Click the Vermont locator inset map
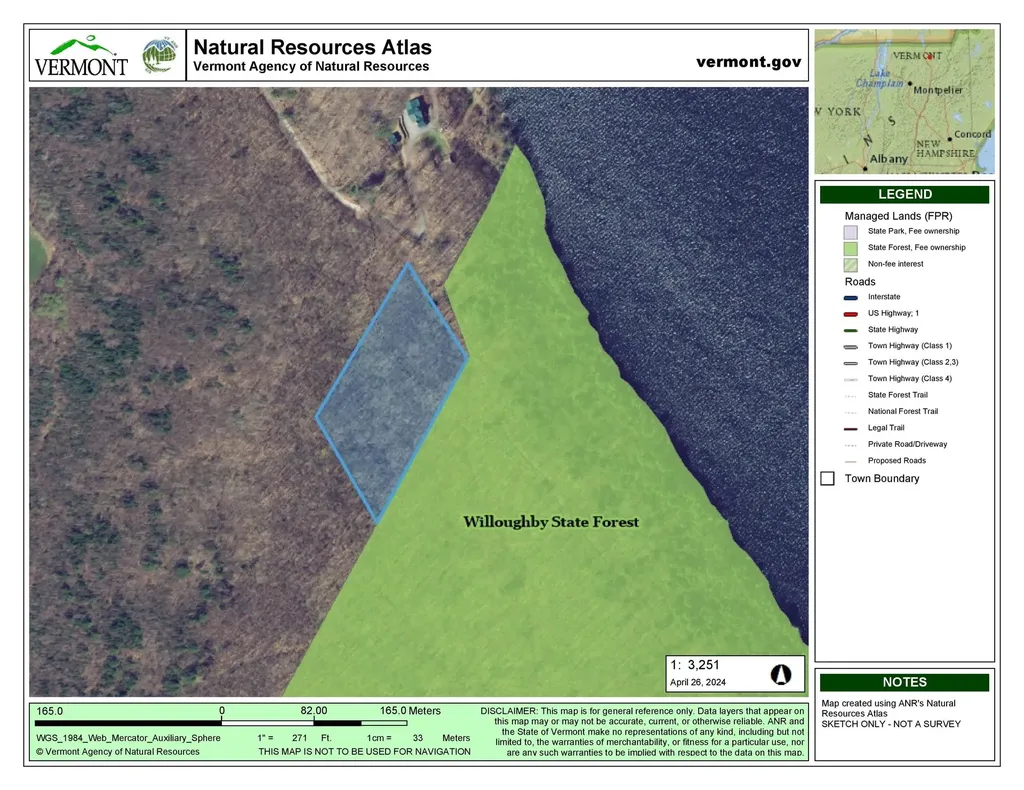 904,101
